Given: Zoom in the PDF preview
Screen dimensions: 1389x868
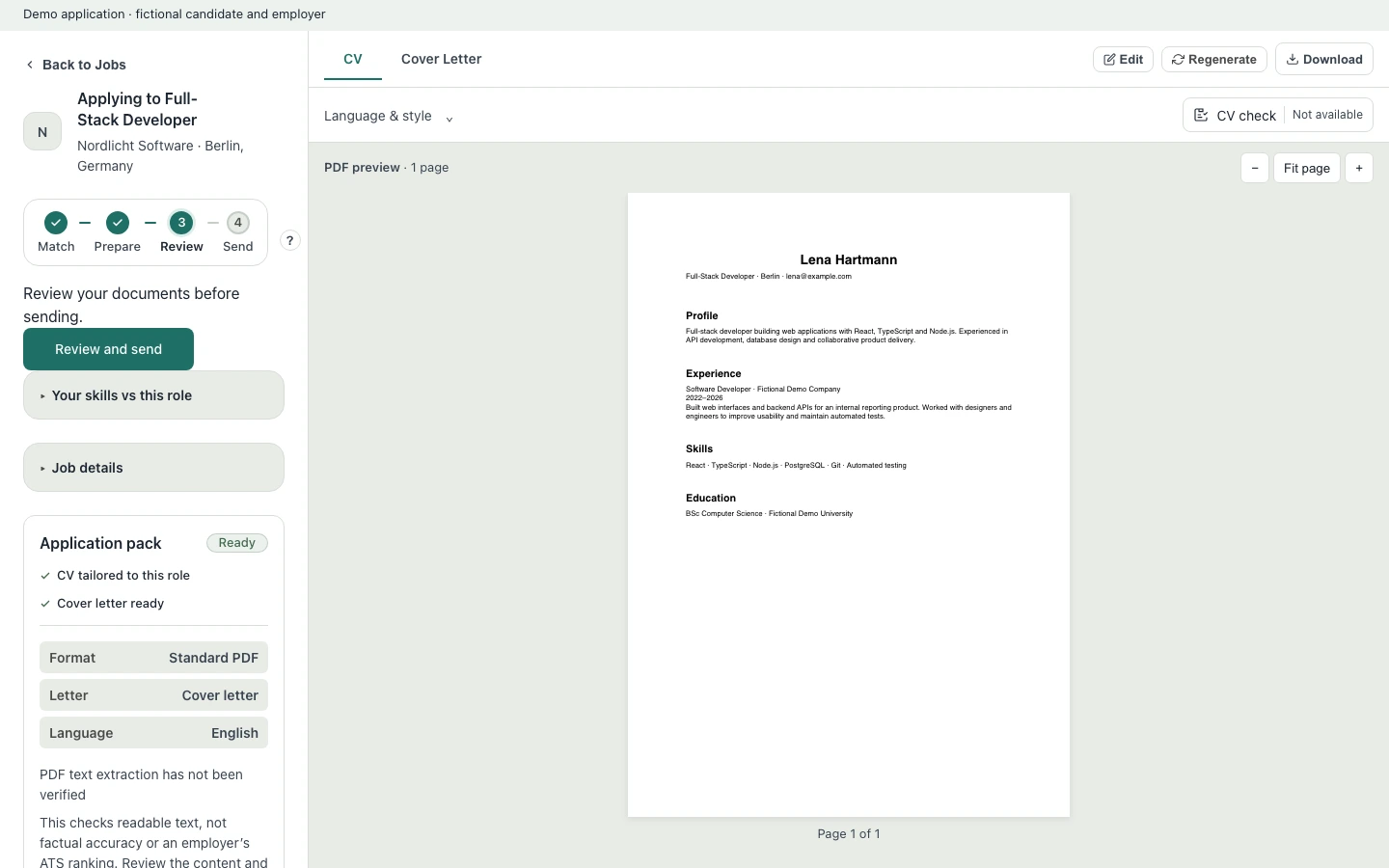Looking at the screenshot, I should [1359, 168].
